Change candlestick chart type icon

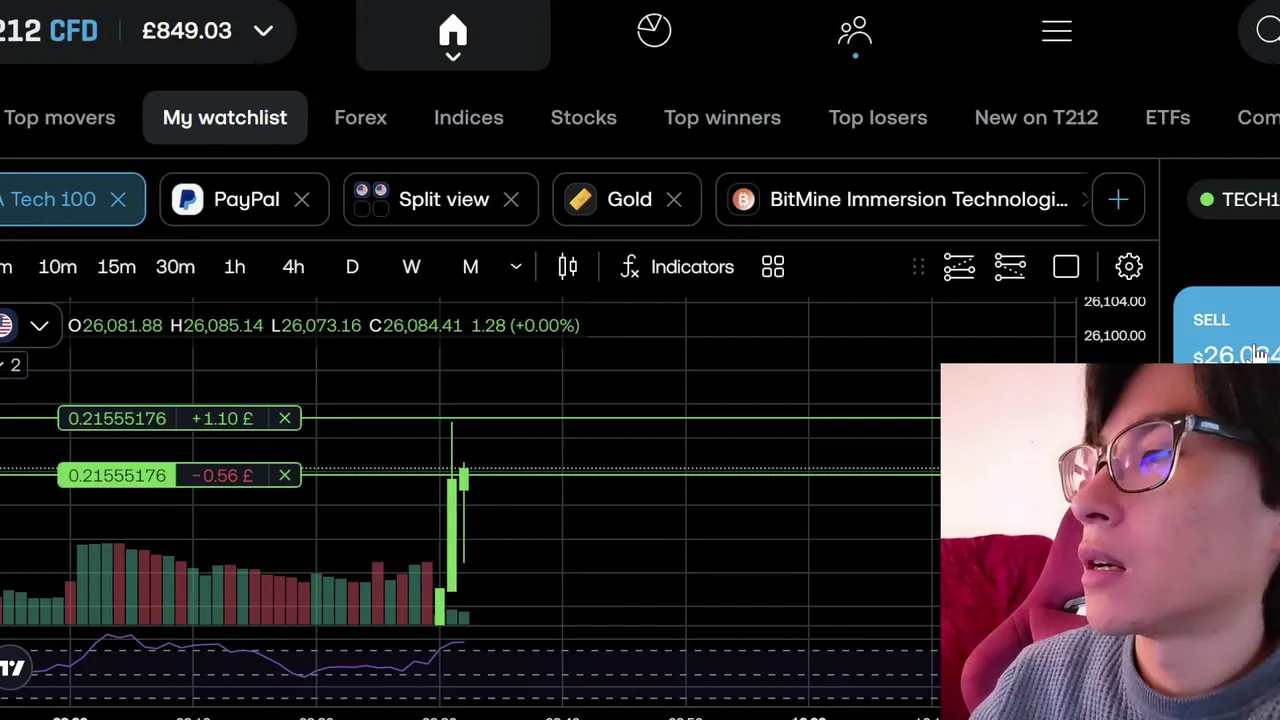click(x=568, y=267)
